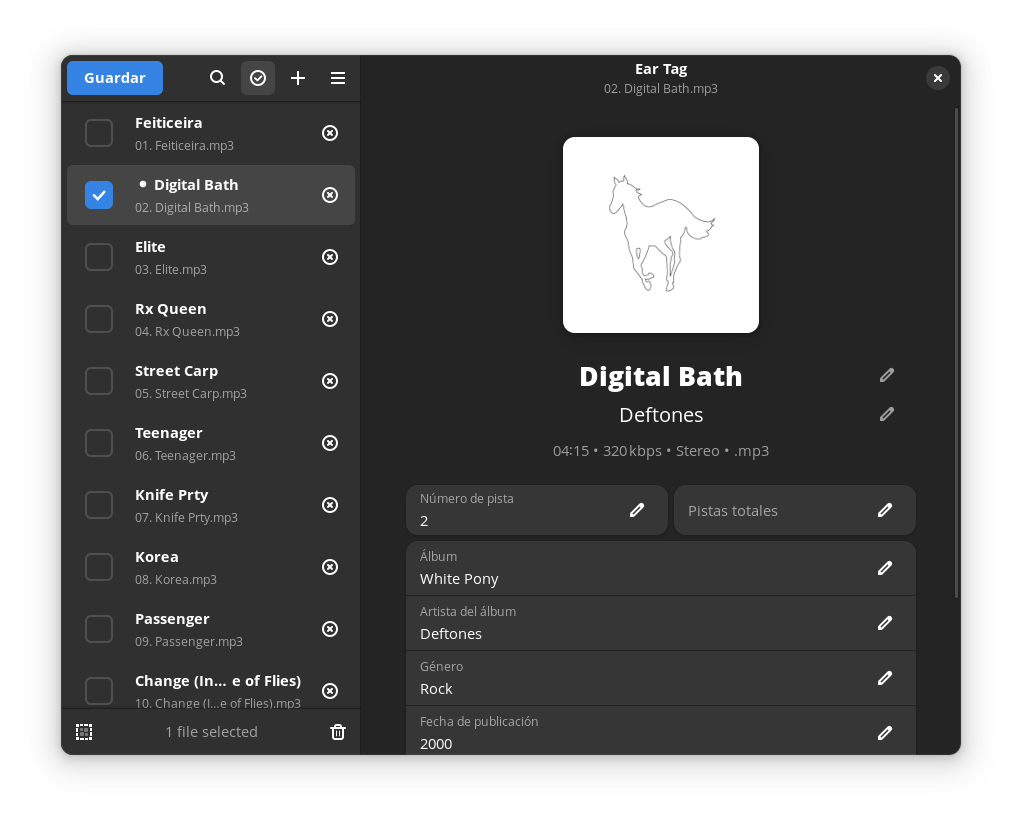Check the Passenger checkbox
Image resolution: width=1022 pixels, height=822 pixels.
tap(99, 628)
